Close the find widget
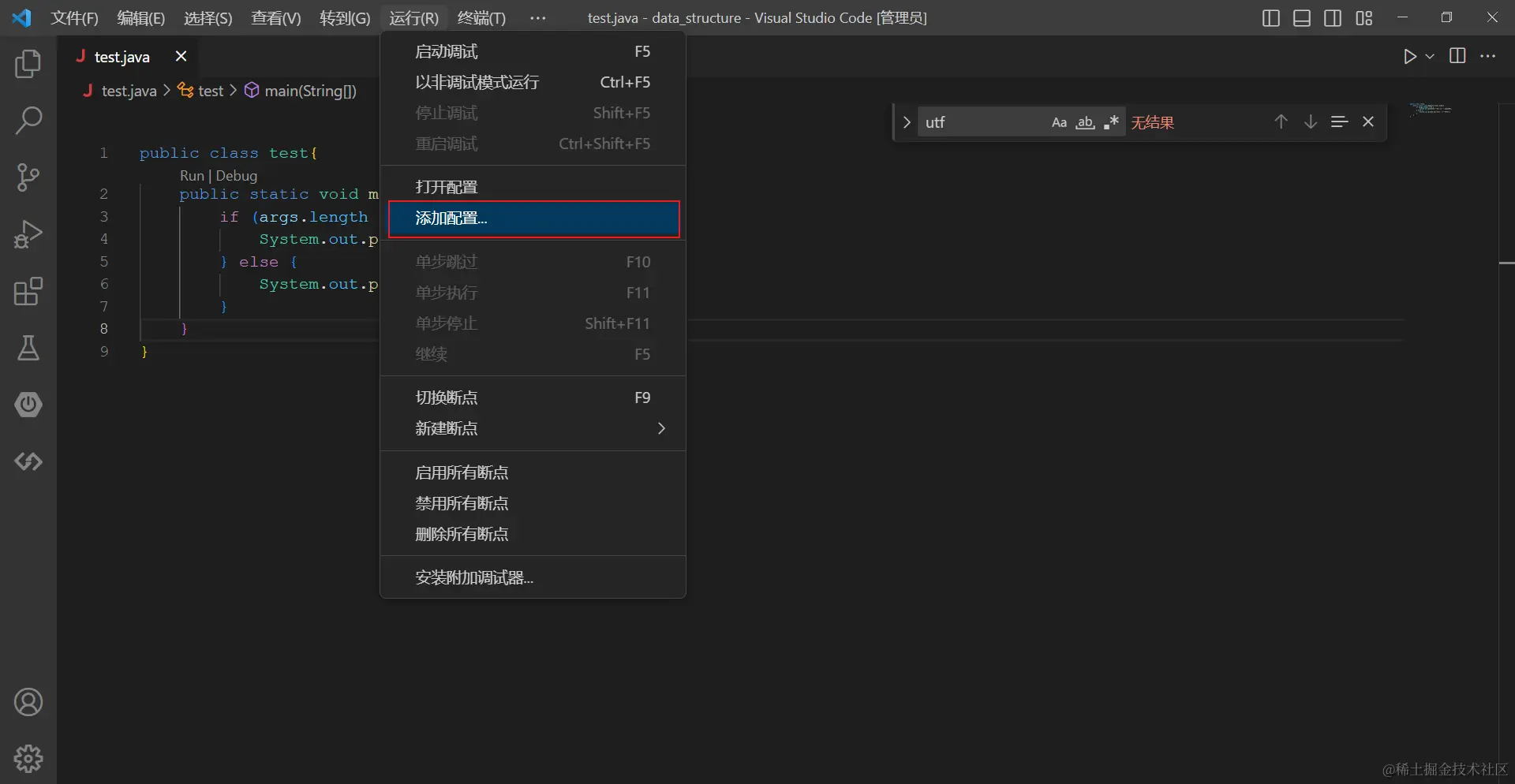Viewport: 1515px width, 784px height. pos(1368,121)
